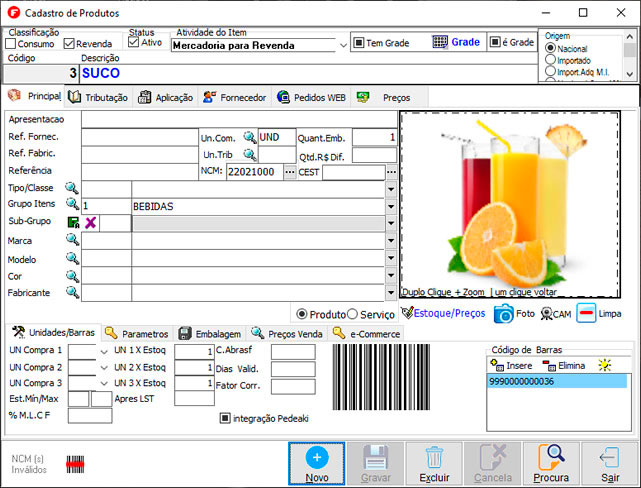Image resolution: width=641 pixels, height=488 pixels.
Task: Click the magnifier next to Un.Com.
Action: [x=249, y=137]
